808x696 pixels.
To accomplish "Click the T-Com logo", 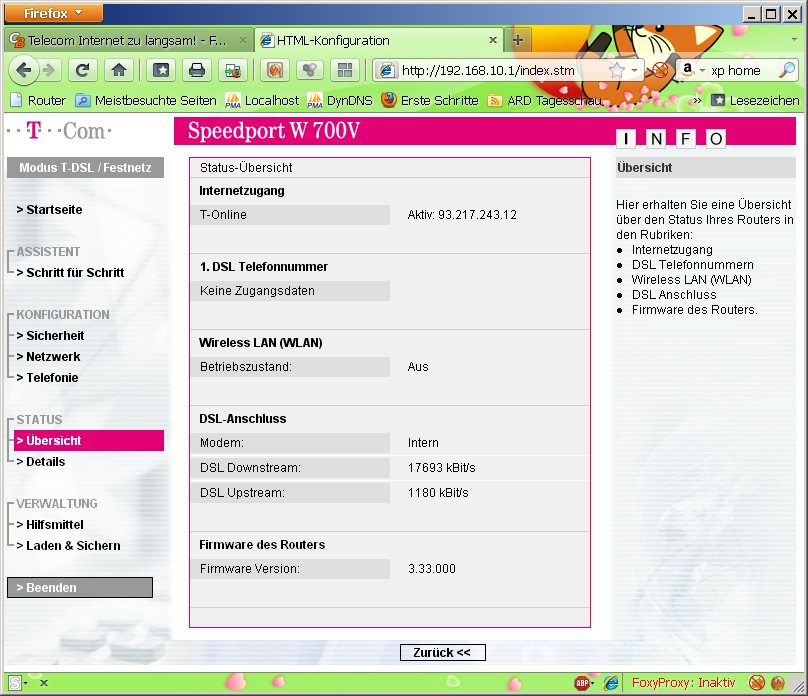I will [x=59, y=131].
